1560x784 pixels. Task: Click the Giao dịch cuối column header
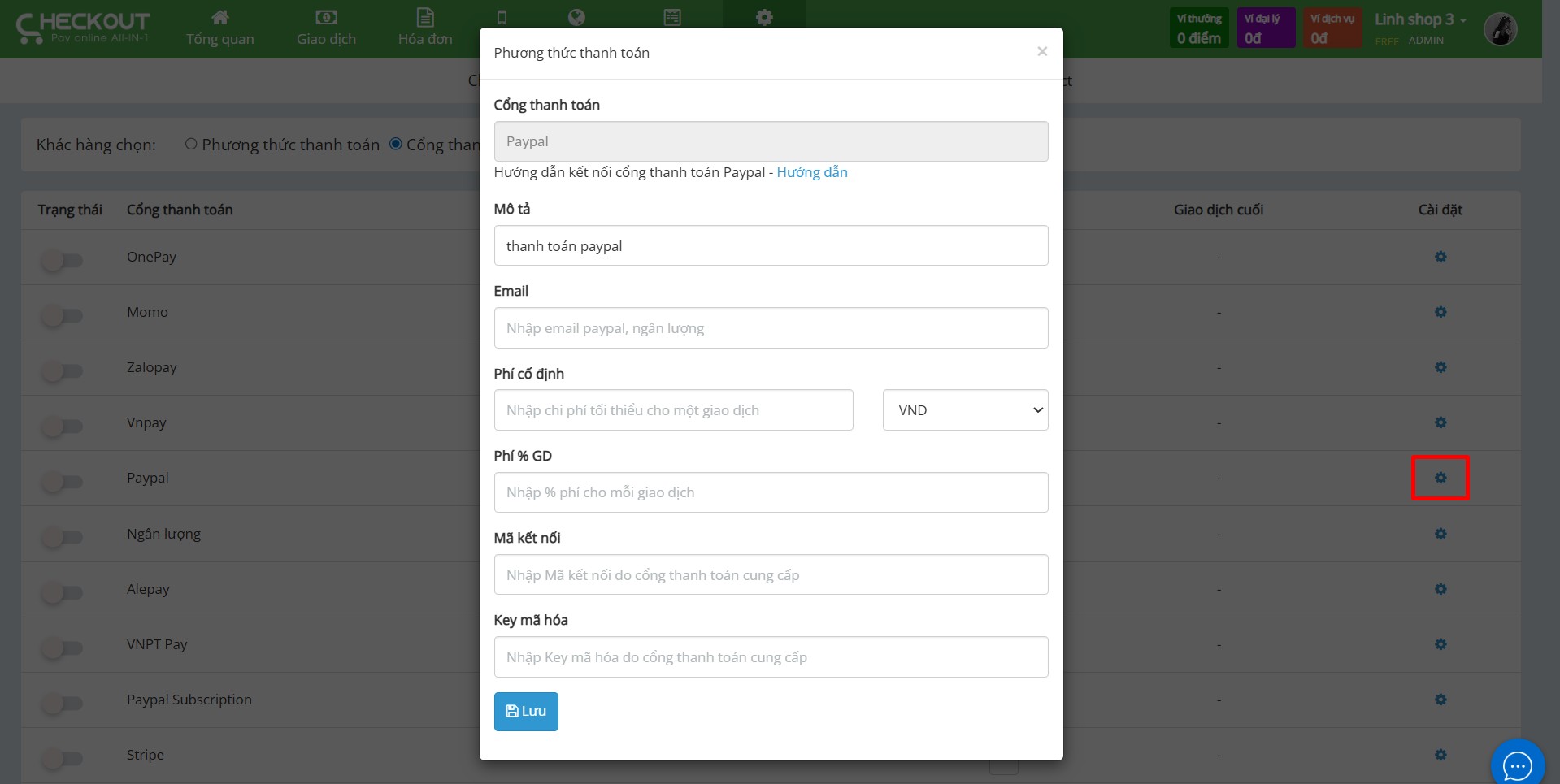[x=1219, y=210]
